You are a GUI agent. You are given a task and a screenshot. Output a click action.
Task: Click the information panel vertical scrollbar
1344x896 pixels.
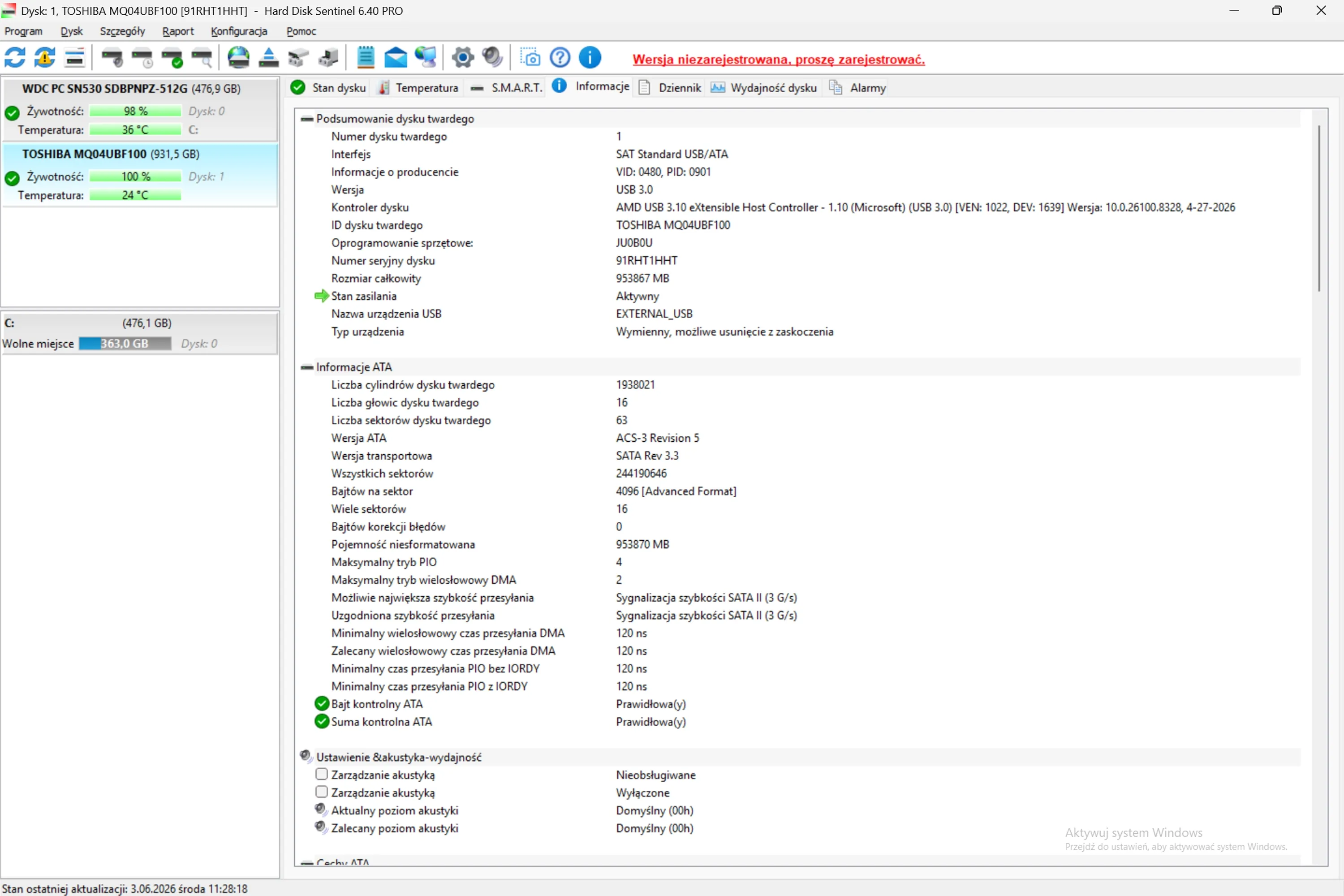[x=1319, y=209]
